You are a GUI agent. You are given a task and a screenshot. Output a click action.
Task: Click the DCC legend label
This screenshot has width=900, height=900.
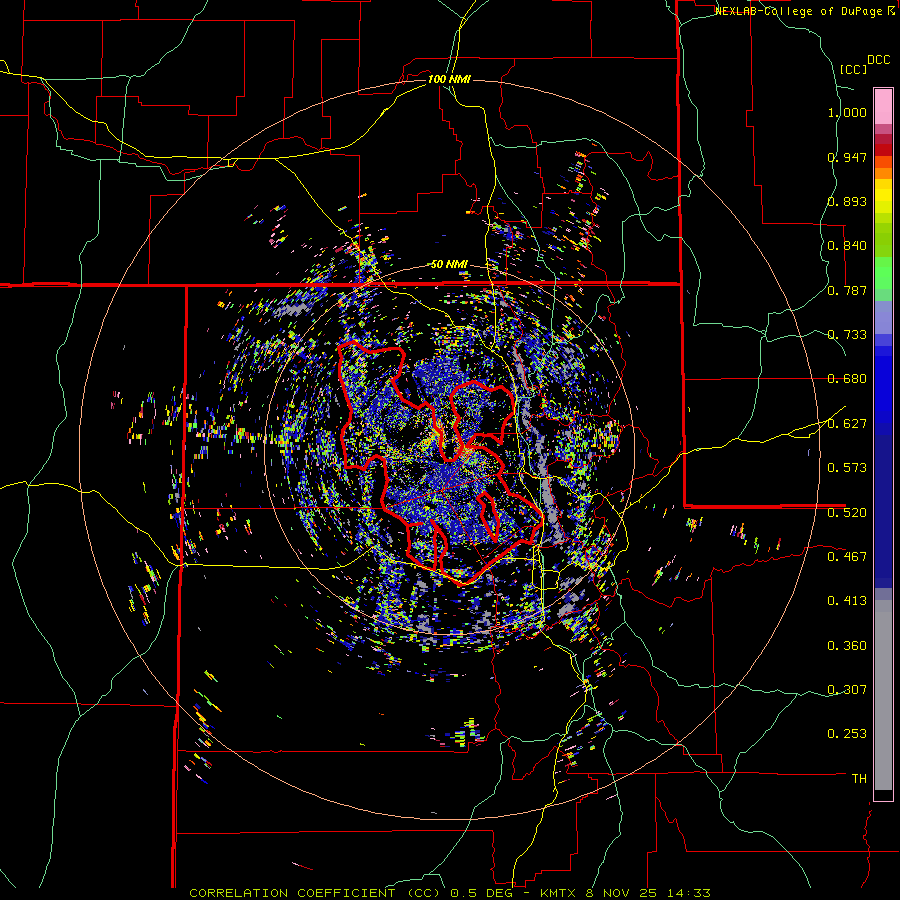[x=879, y=60]
